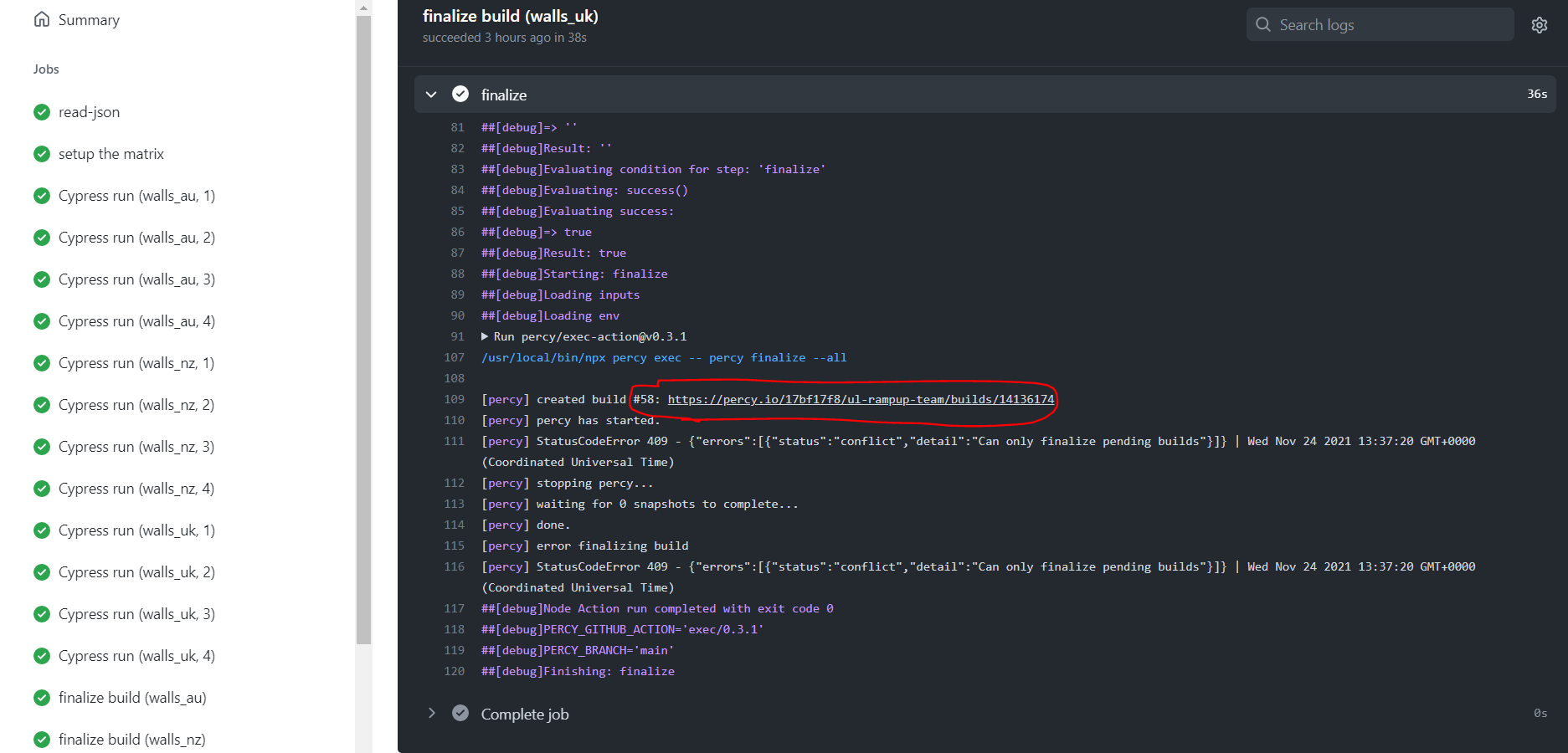Viewport: 1568px width, 753px height.
Task: Click the finalize step '36s' duration
Action: point(1537,94)
